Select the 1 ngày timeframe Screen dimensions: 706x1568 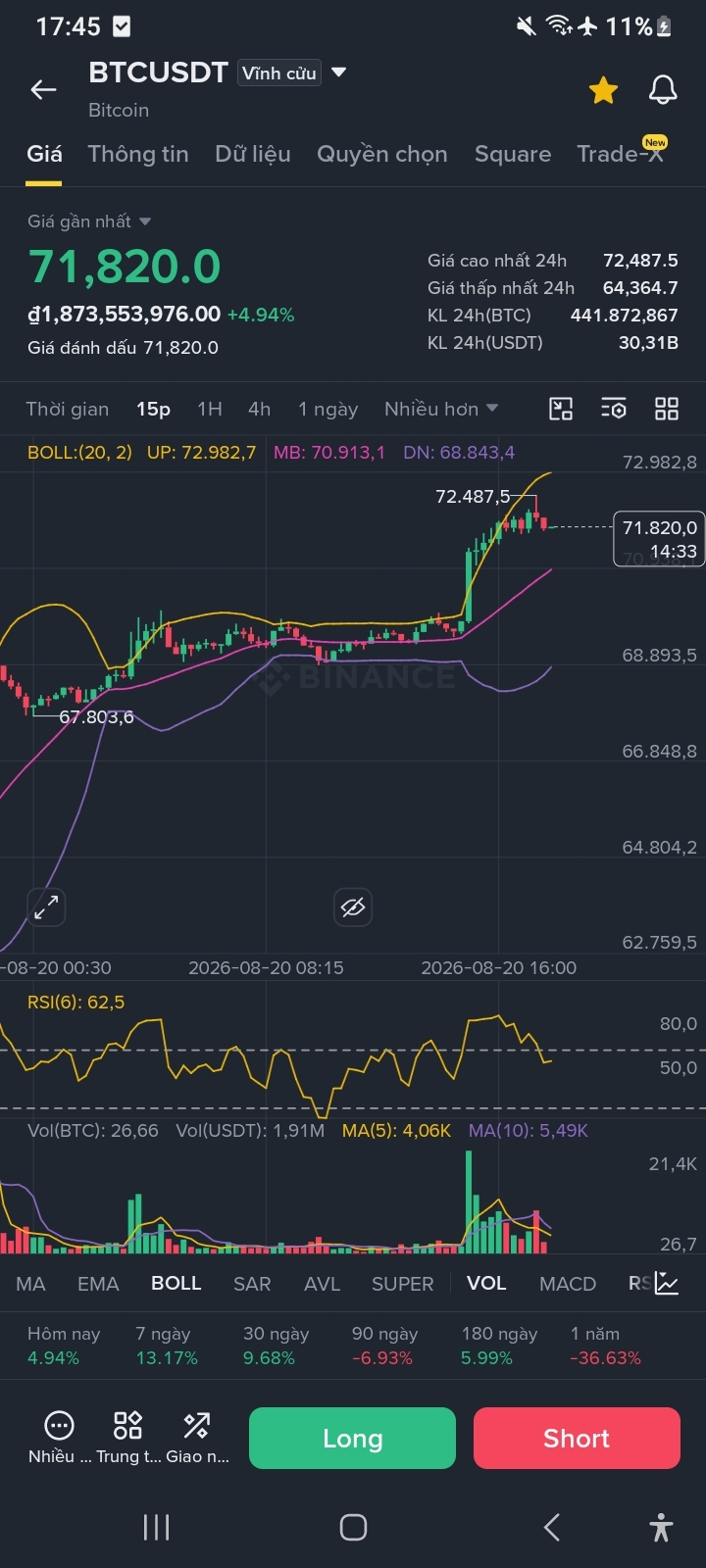(328, 409)
